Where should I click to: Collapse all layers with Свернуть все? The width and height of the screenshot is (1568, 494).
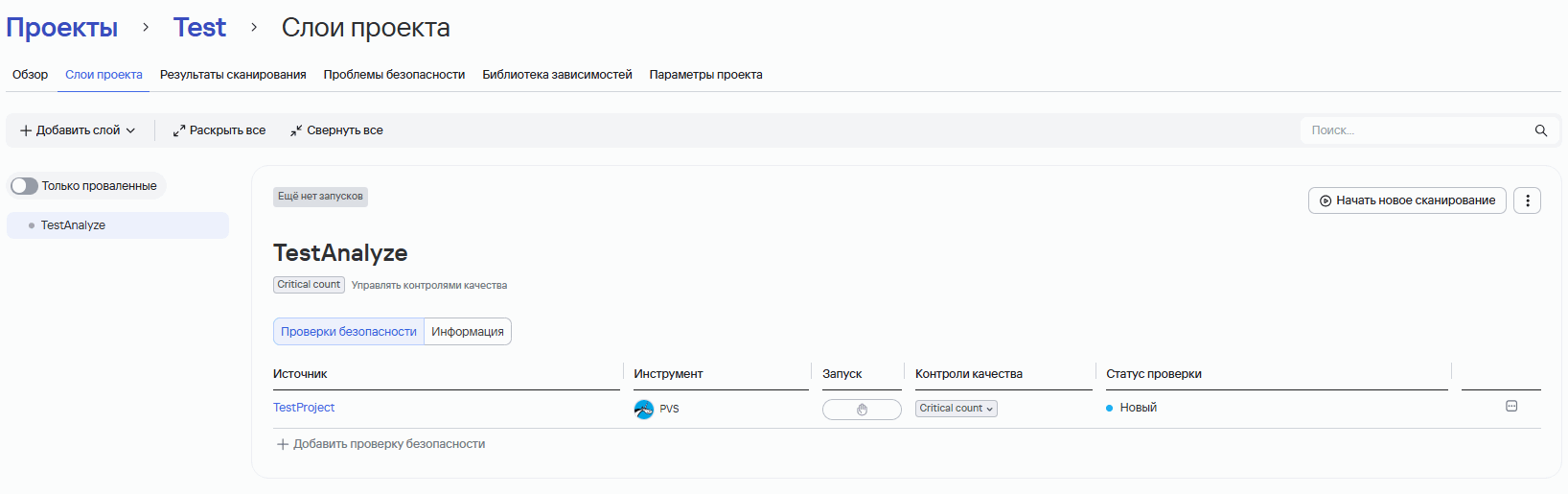336,130
